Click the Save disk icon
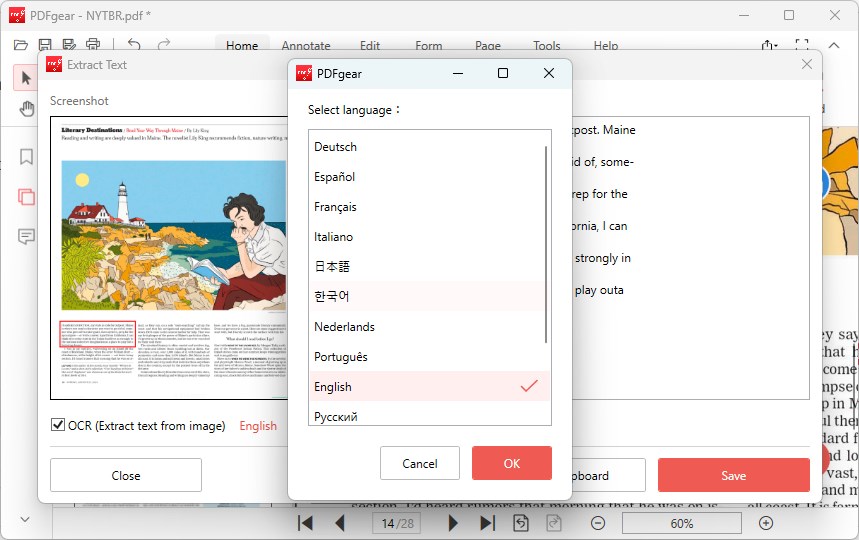Image resolution: width=859 pixels, height=540 pixels. click(x=45, y=44)
